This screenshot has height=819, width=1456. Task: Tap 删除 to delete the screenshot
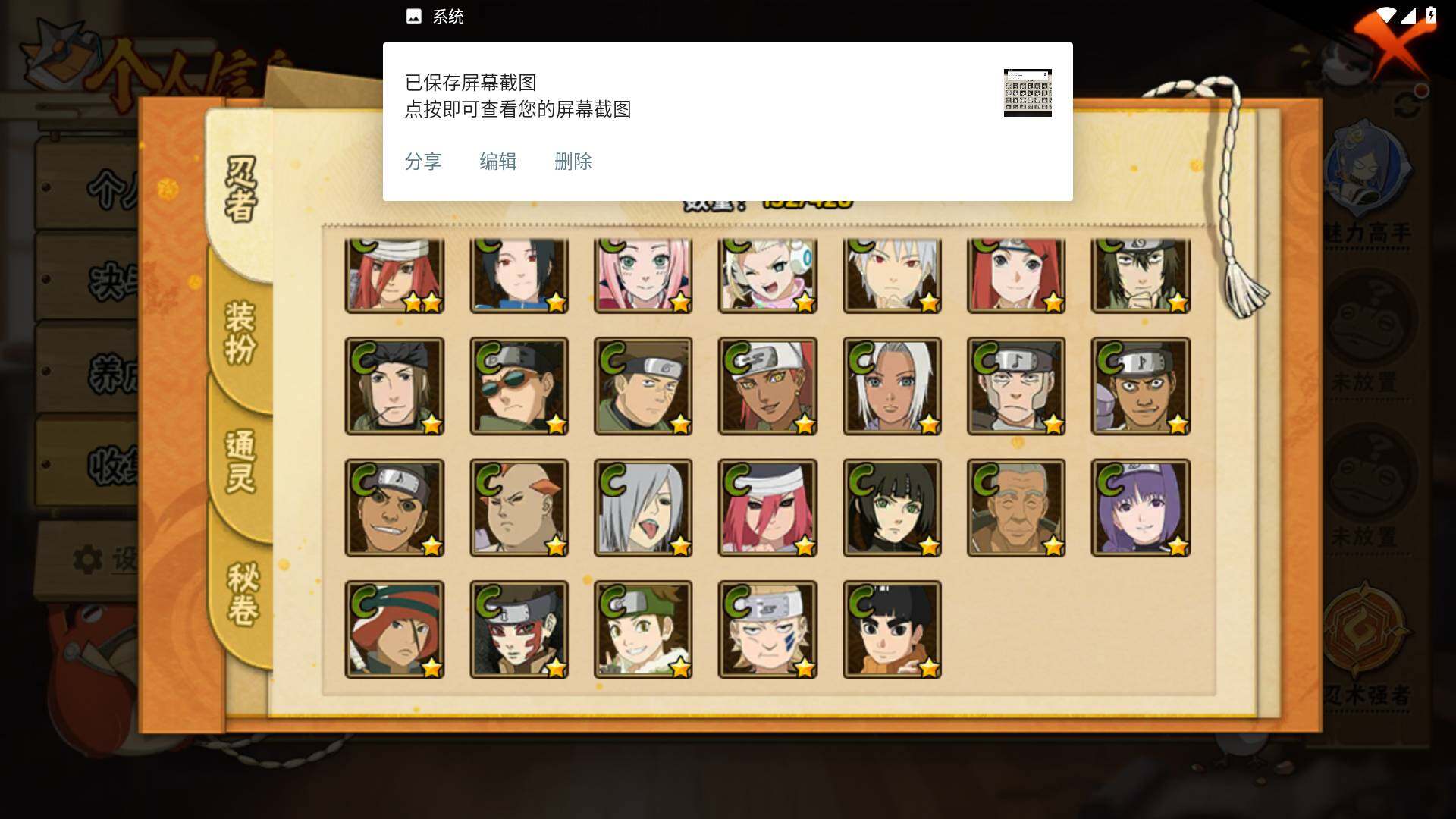click(573, 162)
